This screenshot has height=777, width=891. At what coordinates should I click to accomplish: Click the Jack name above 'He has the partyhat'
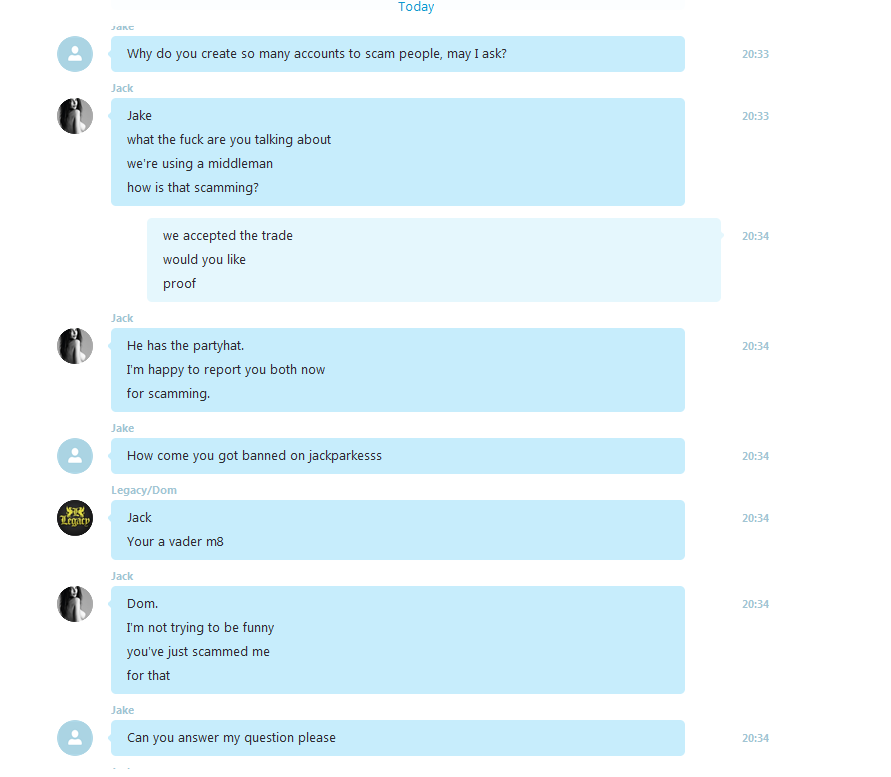(x=122, y=318)
